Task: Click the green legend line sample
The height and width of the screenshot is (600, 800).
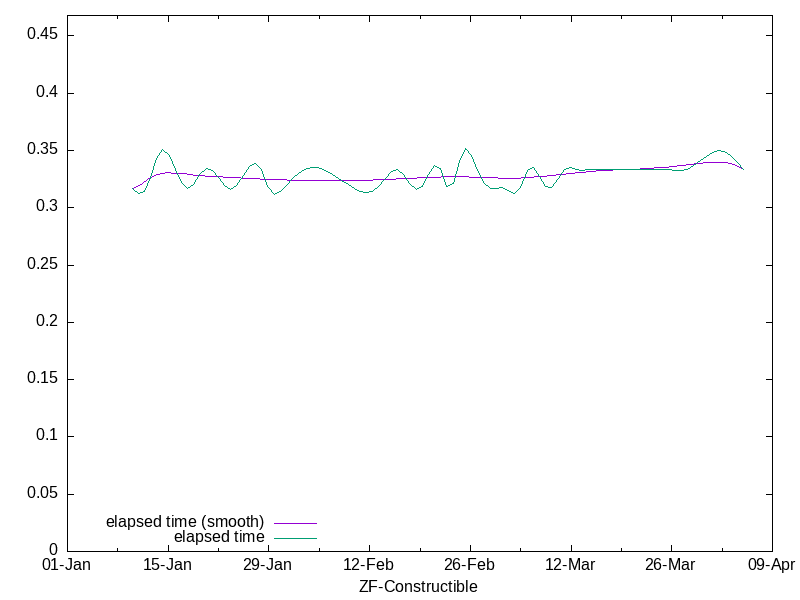Action: tap(295, 538)
